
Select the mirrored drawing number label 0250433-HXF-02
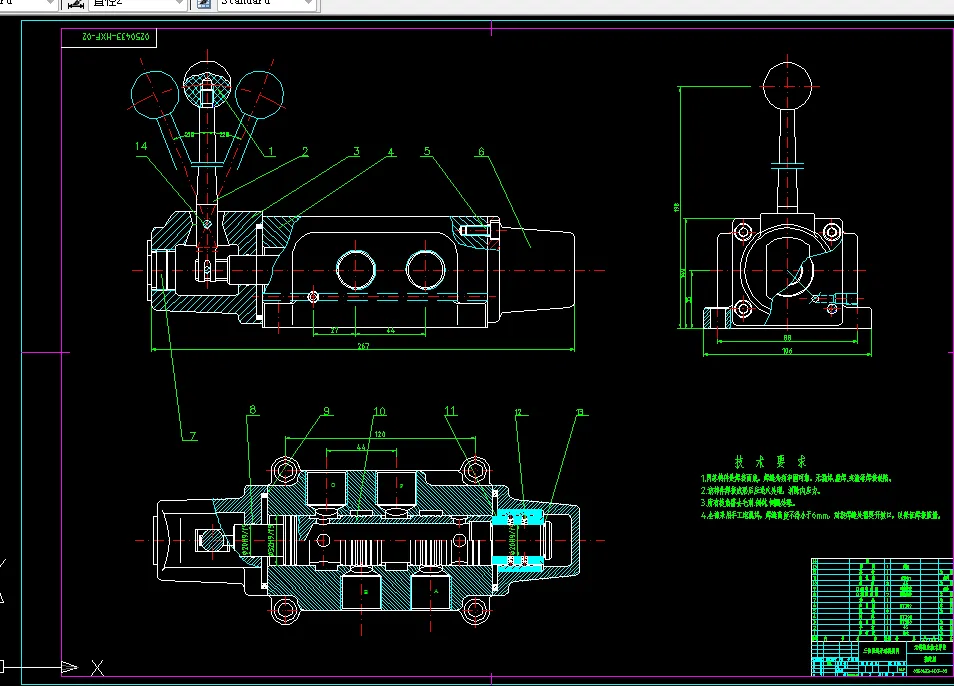[116, 37]
